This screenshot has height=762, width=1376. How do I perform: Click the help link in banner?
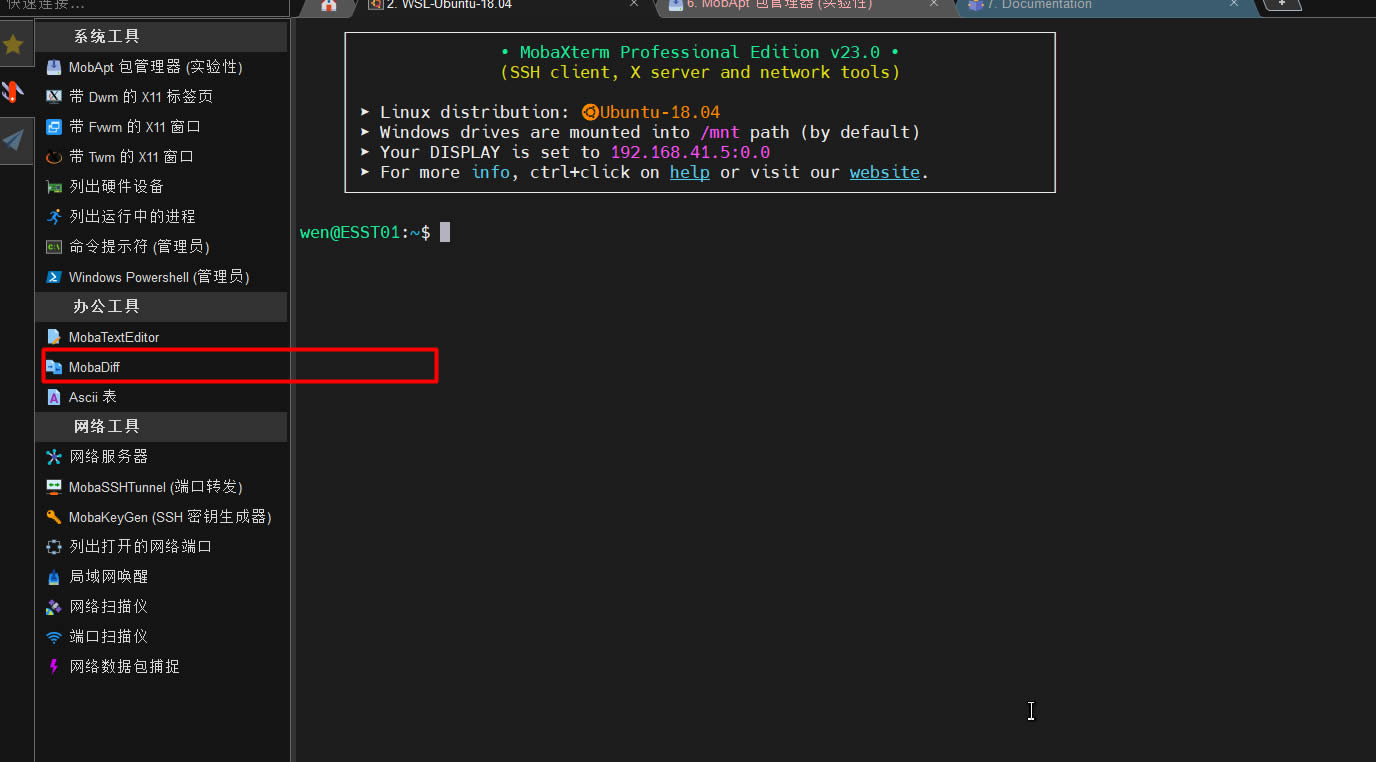click(689, 172)
